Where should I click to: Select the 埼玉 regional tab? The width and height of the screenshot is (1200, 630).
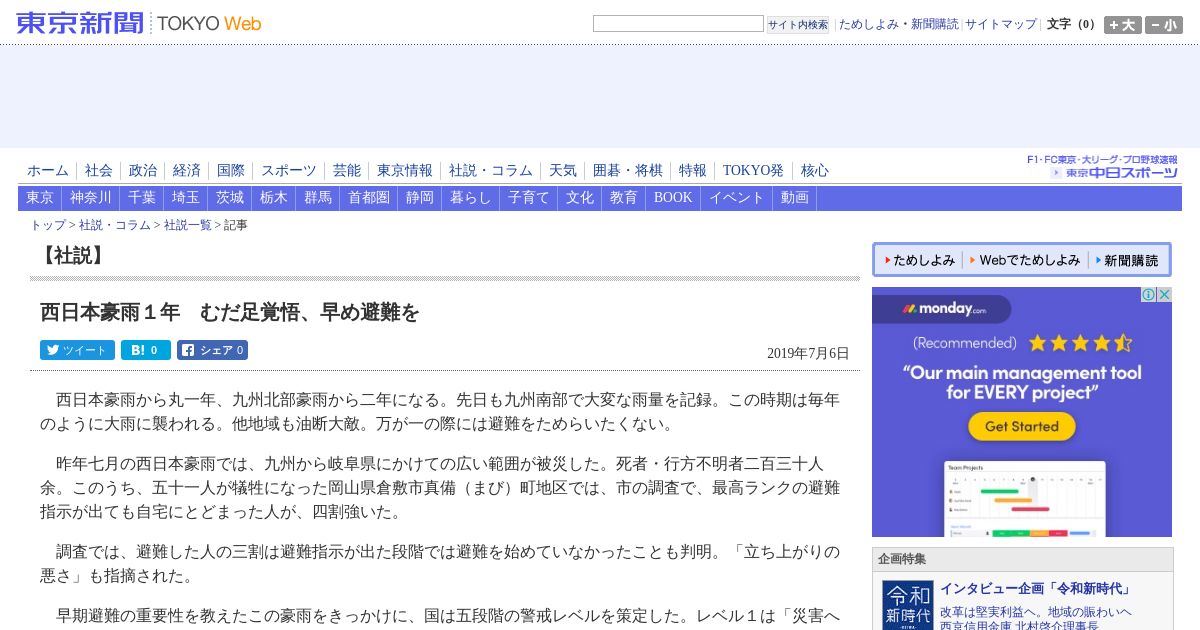click(186, 198)
